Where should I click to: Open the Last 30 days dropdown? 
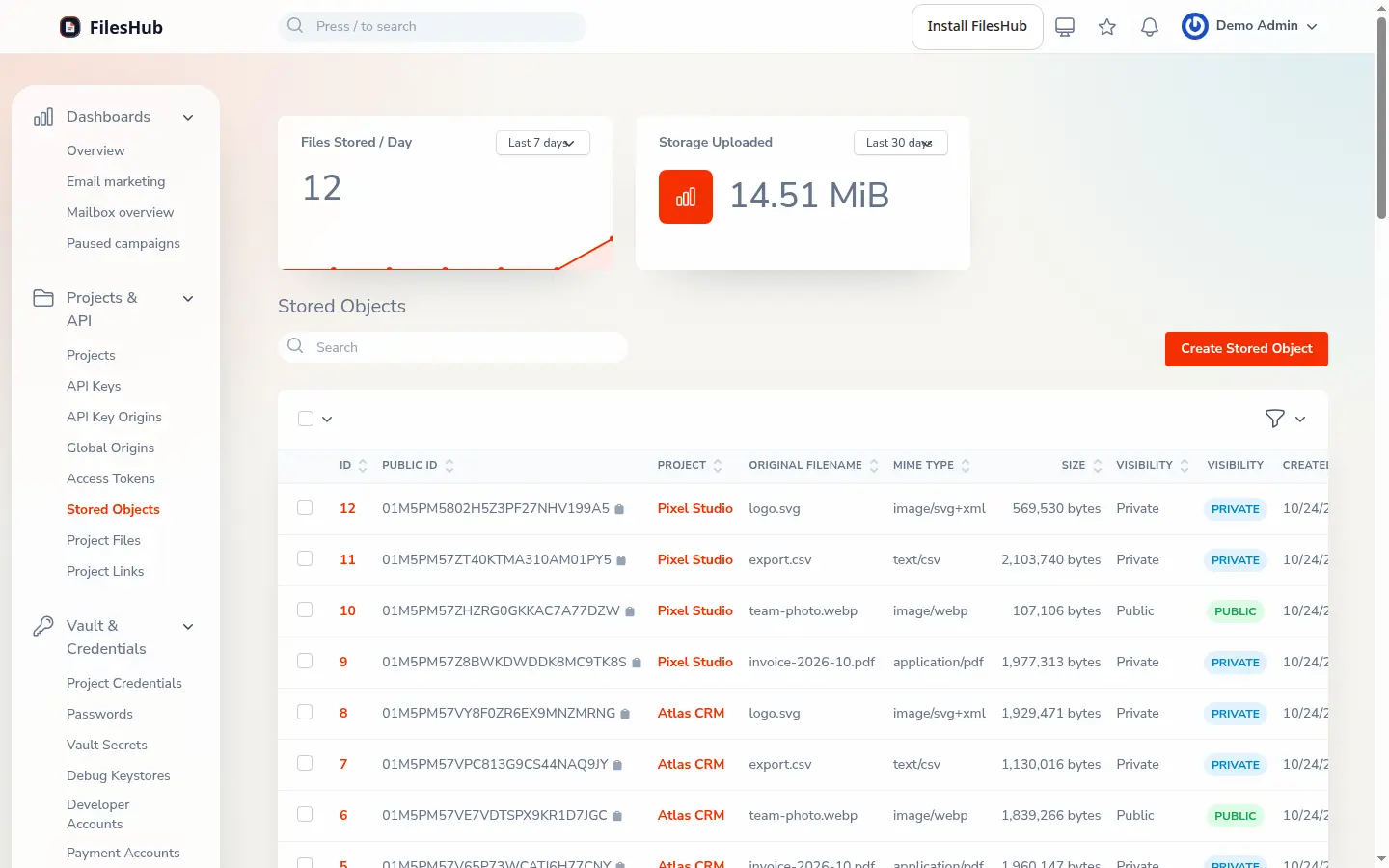click(901, 143)
